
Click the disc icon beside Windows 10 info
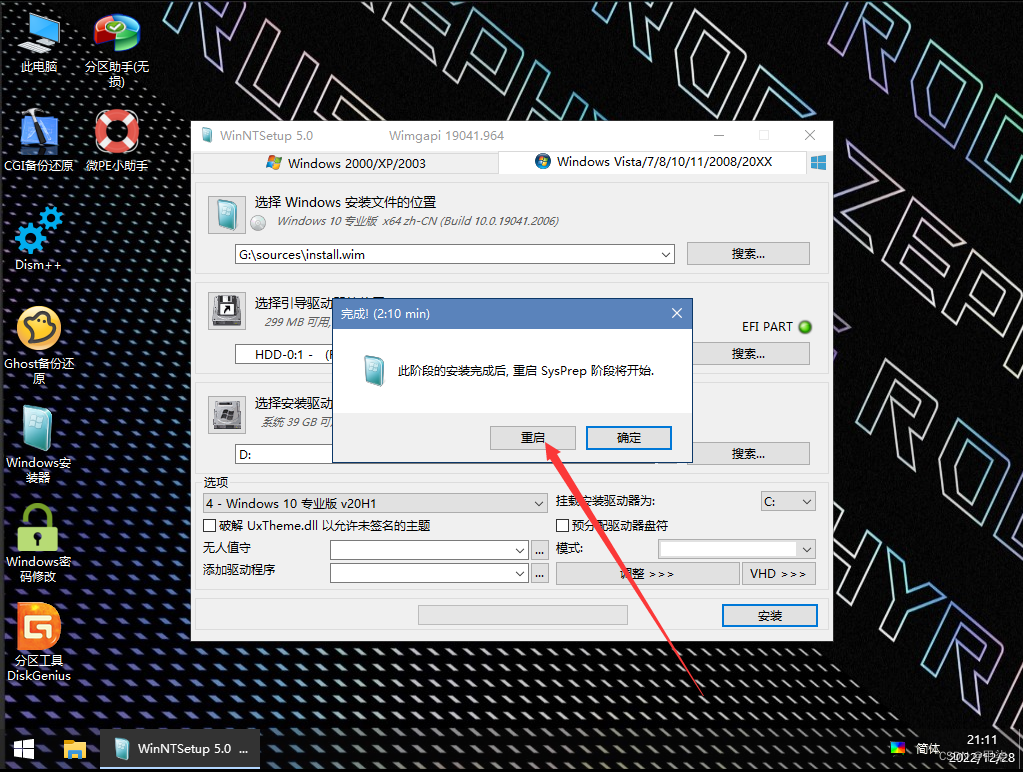(258, 223)
